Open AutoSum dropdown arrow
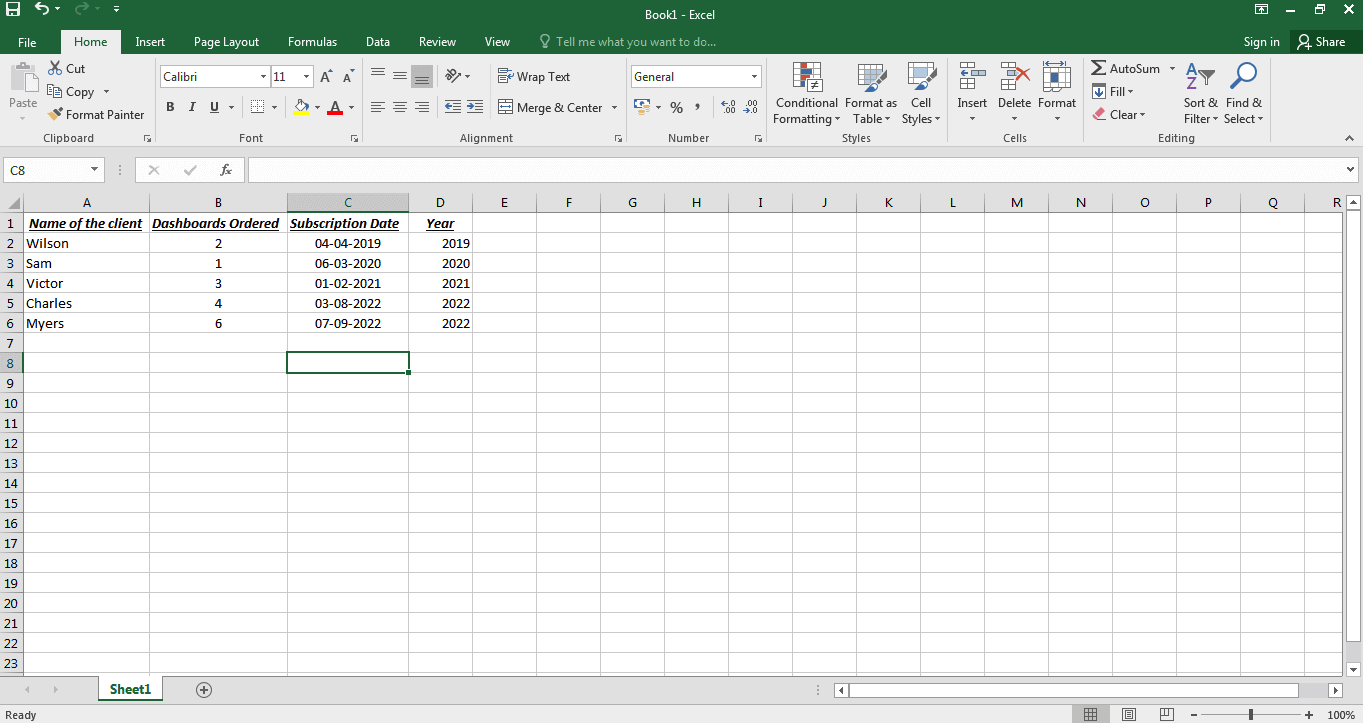Screen dimensions: 1363x723 point(1172,68)
